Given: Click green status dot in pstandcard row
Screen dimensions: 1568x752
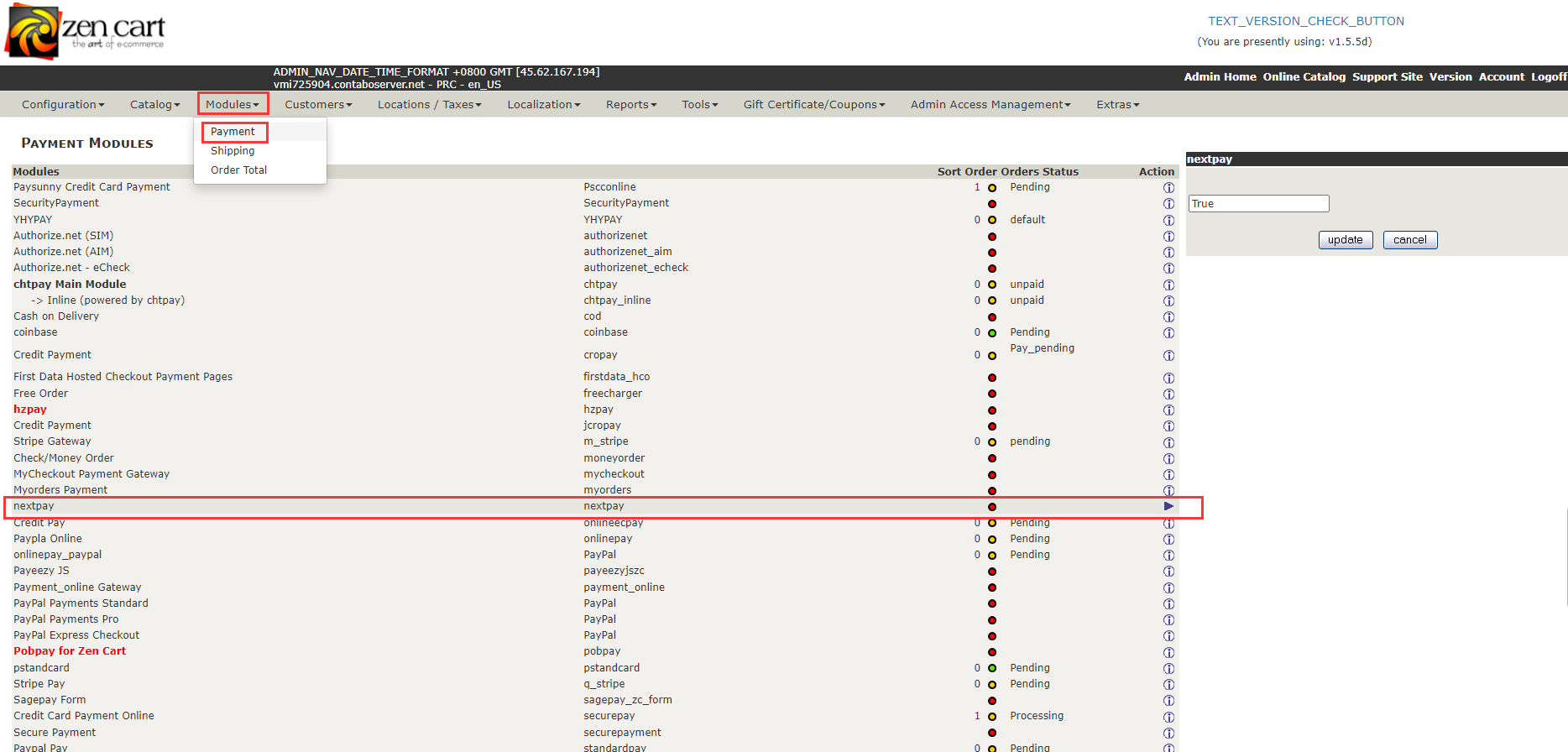Looking at the screenshot, I should [992, 668].
